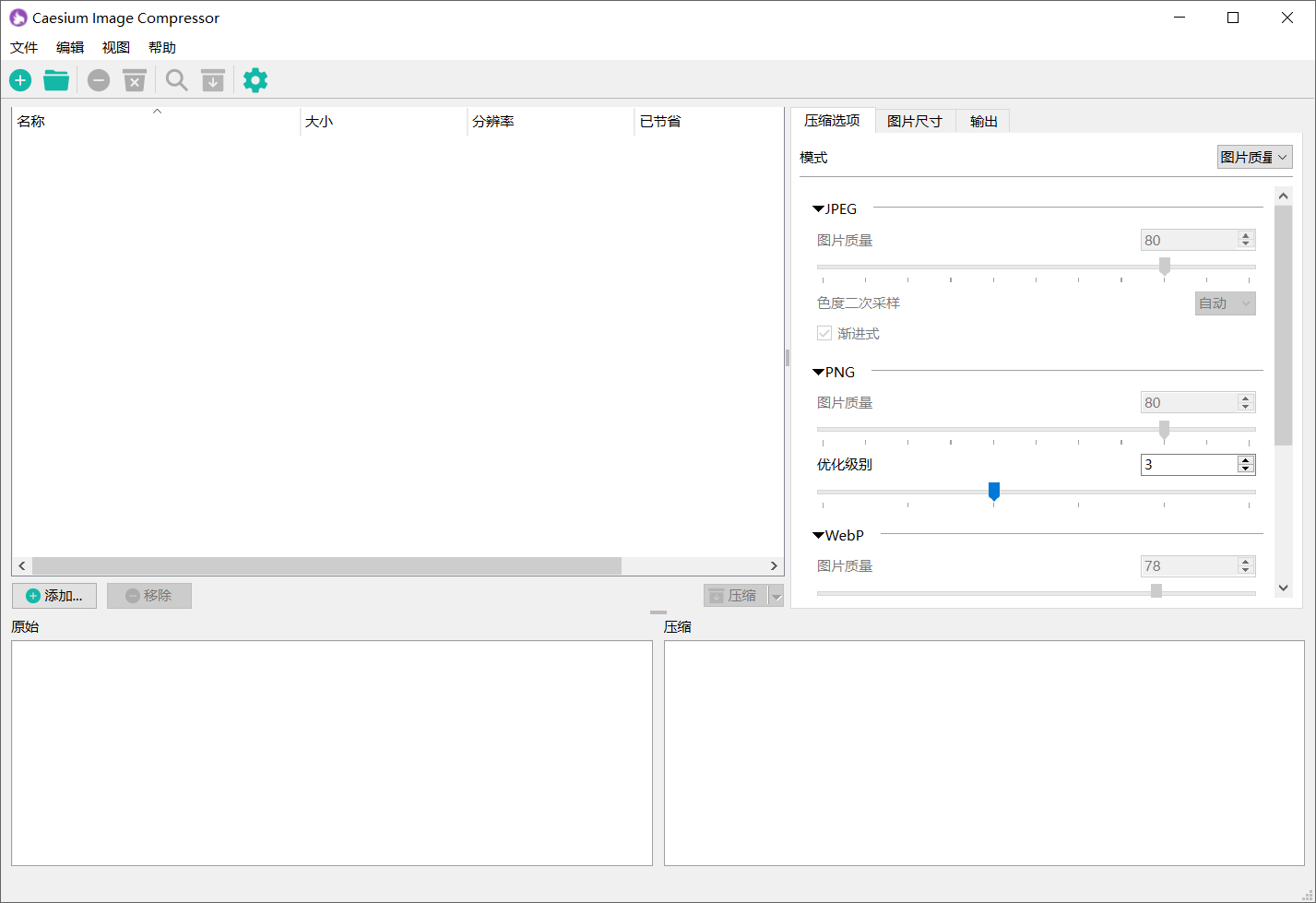Collapse the WebP settings section

coord(817,535)
